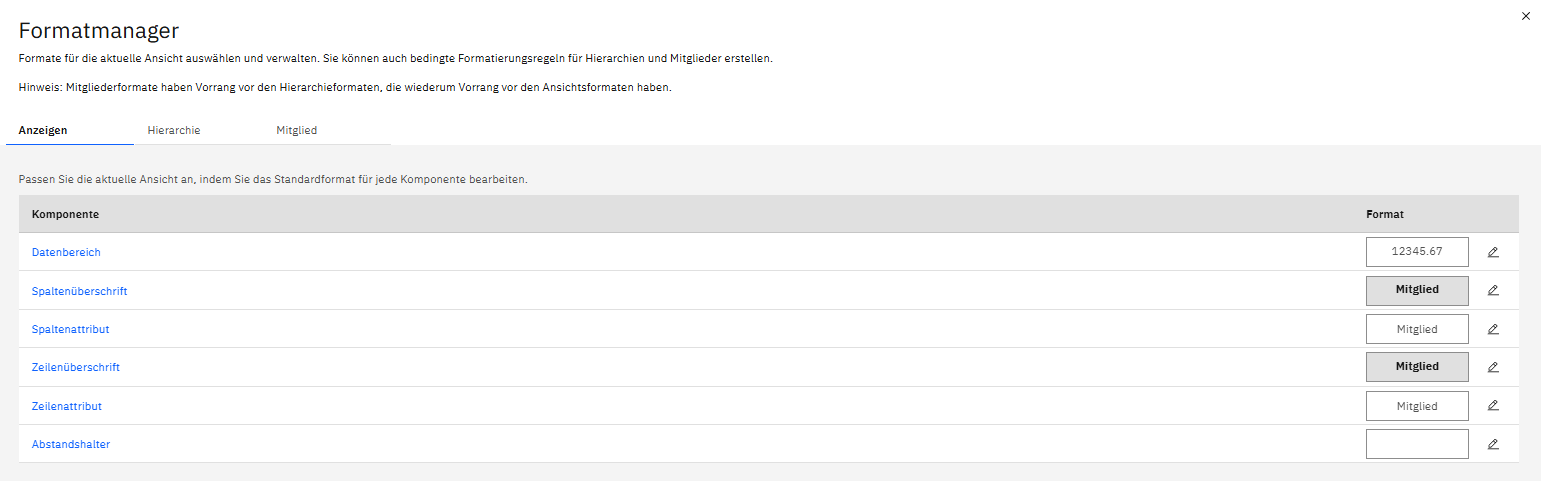The height and width of the screenshot is (481, 1541).
Task: Click pencil icon next to Spaltenüberschrift
Action: click(x=1493, y=290)
